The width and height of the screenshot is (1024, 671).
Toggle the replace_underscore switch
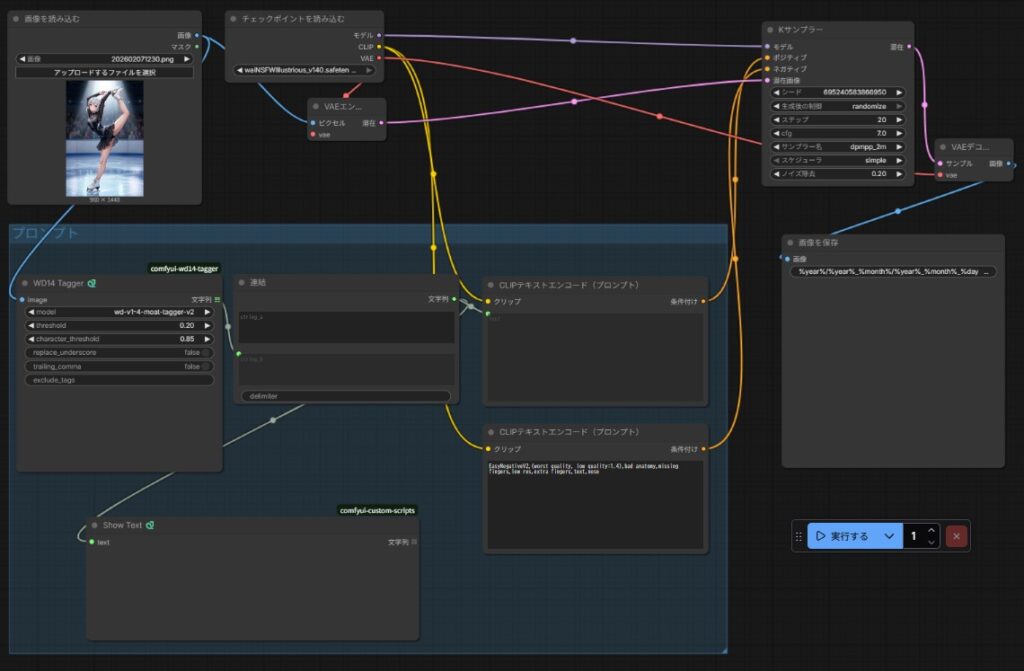click(x=205, y=353)
